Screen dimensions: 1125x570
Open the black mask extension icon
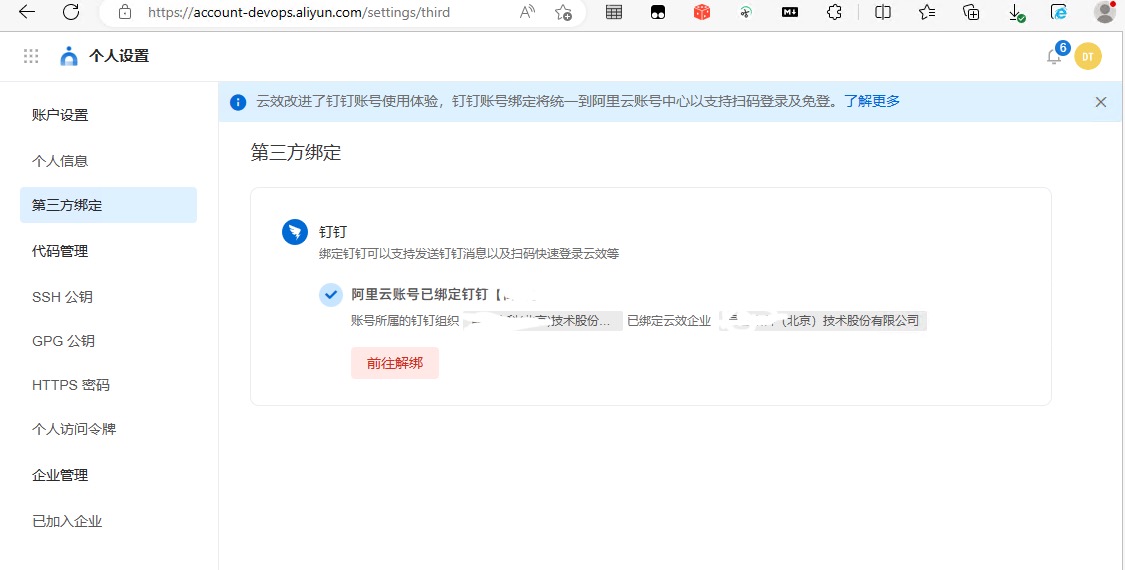pyautogui.click(x=658, y=11)
